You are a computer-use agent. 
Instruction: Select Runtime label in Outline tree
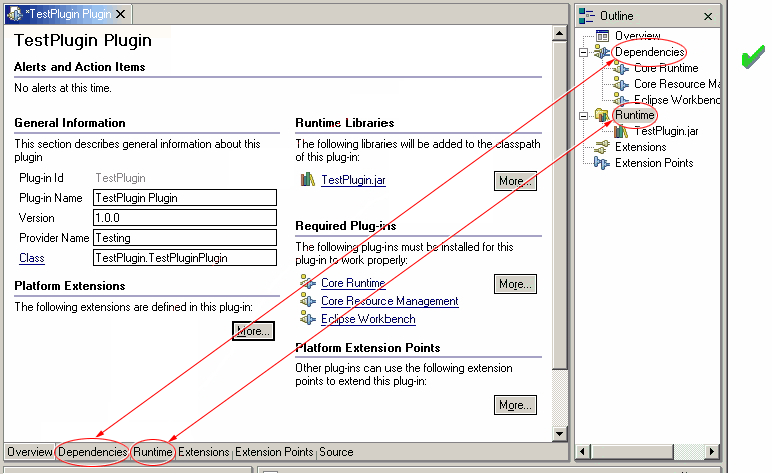tap(635, 115)
